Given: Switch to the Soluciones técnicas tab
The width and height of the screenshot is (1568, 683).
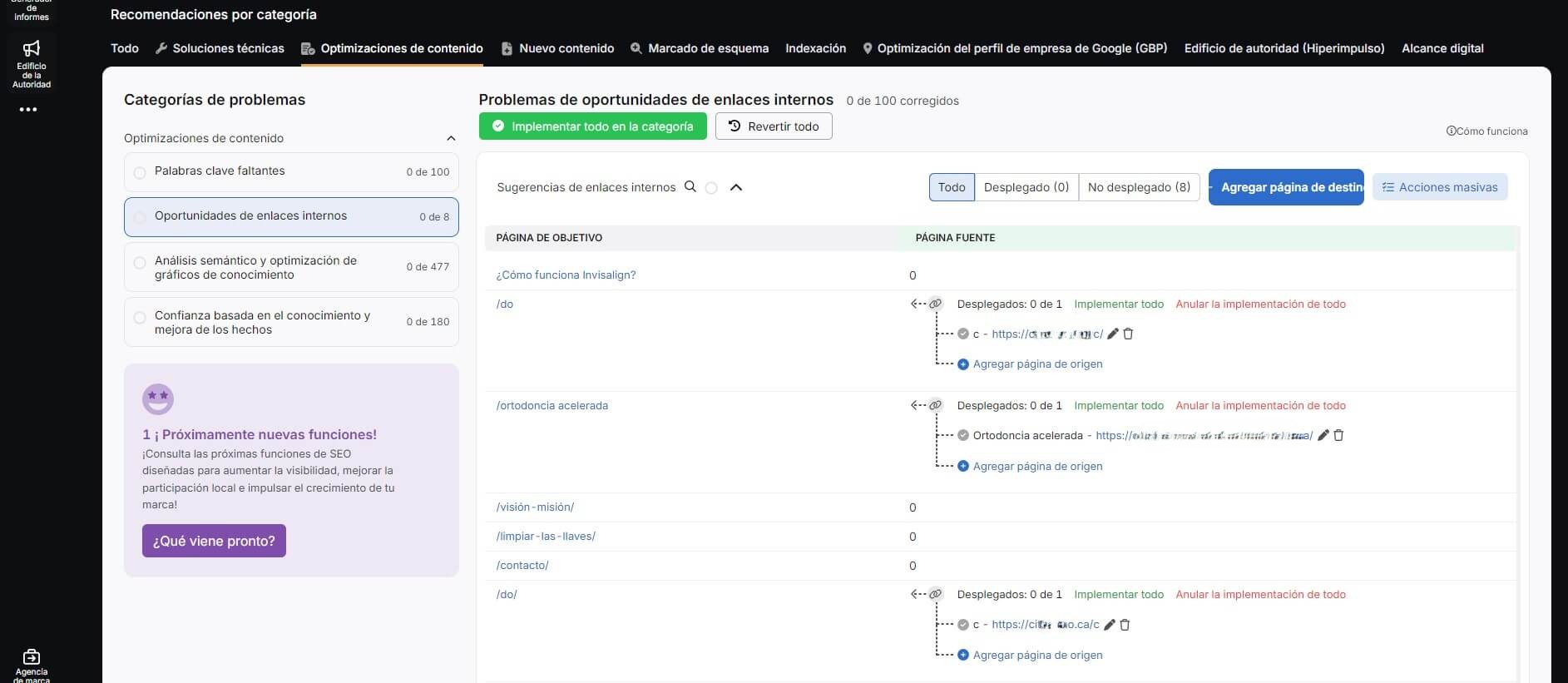Looking at the screenshot, I should coord(220,48).
